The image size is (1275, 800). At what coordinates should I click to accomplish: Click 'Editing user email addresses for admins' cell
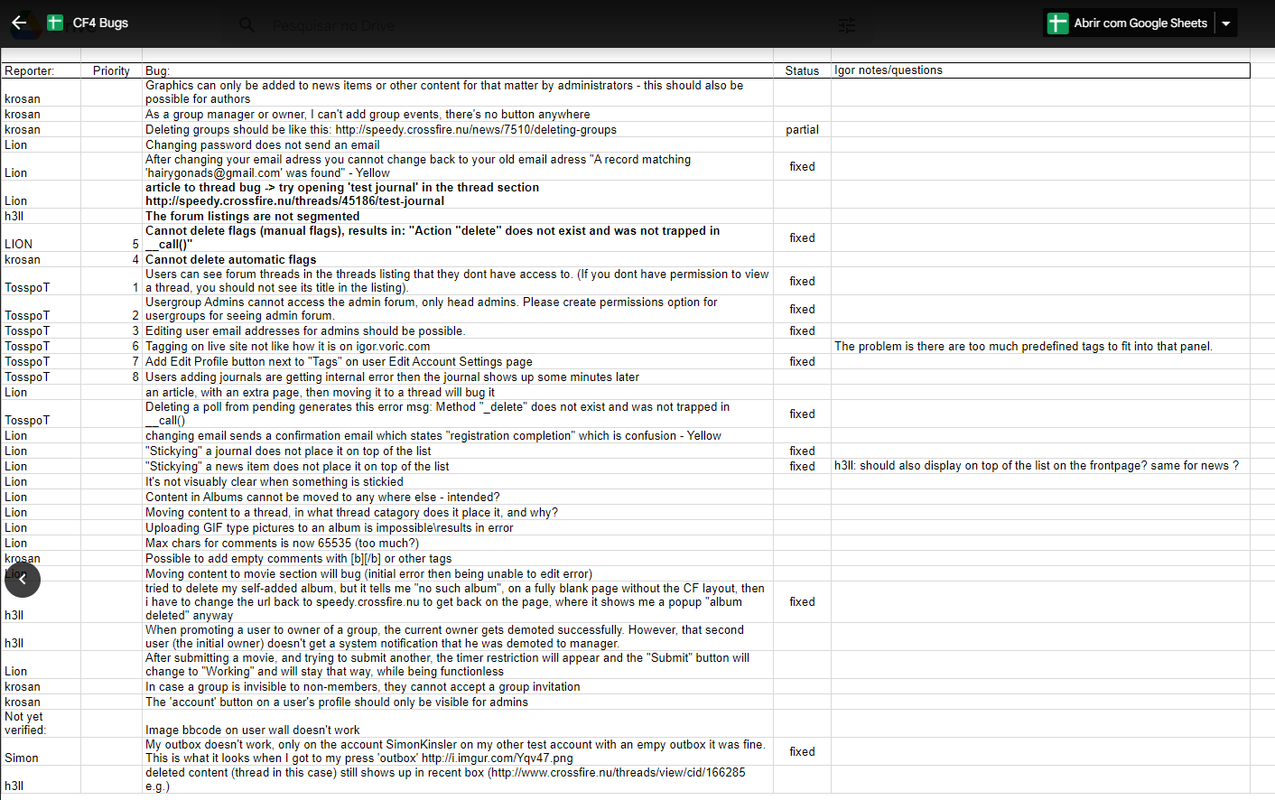[458, 331]
